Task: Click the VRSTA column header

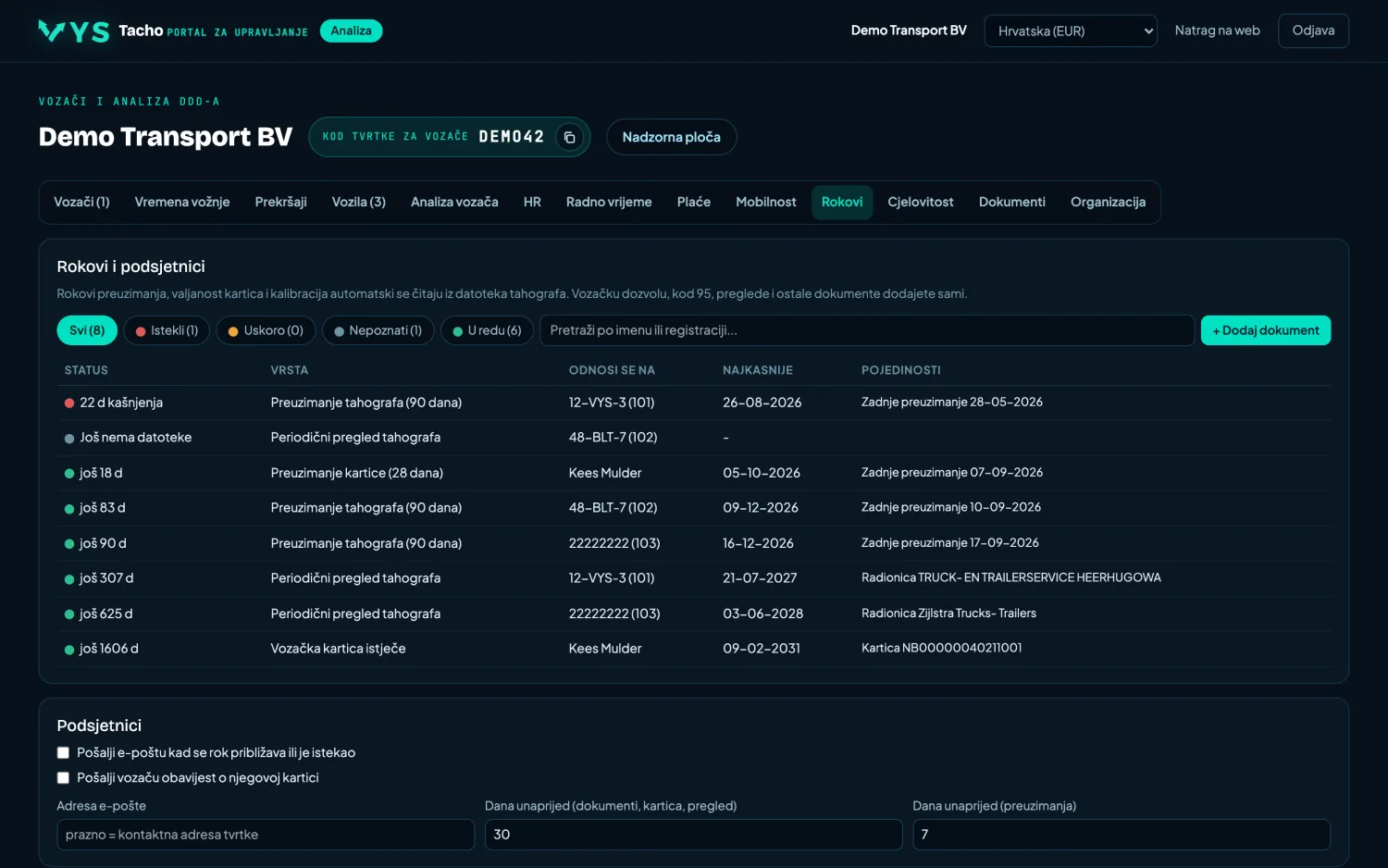Action: pyautogui.click(x=290, y=370)
